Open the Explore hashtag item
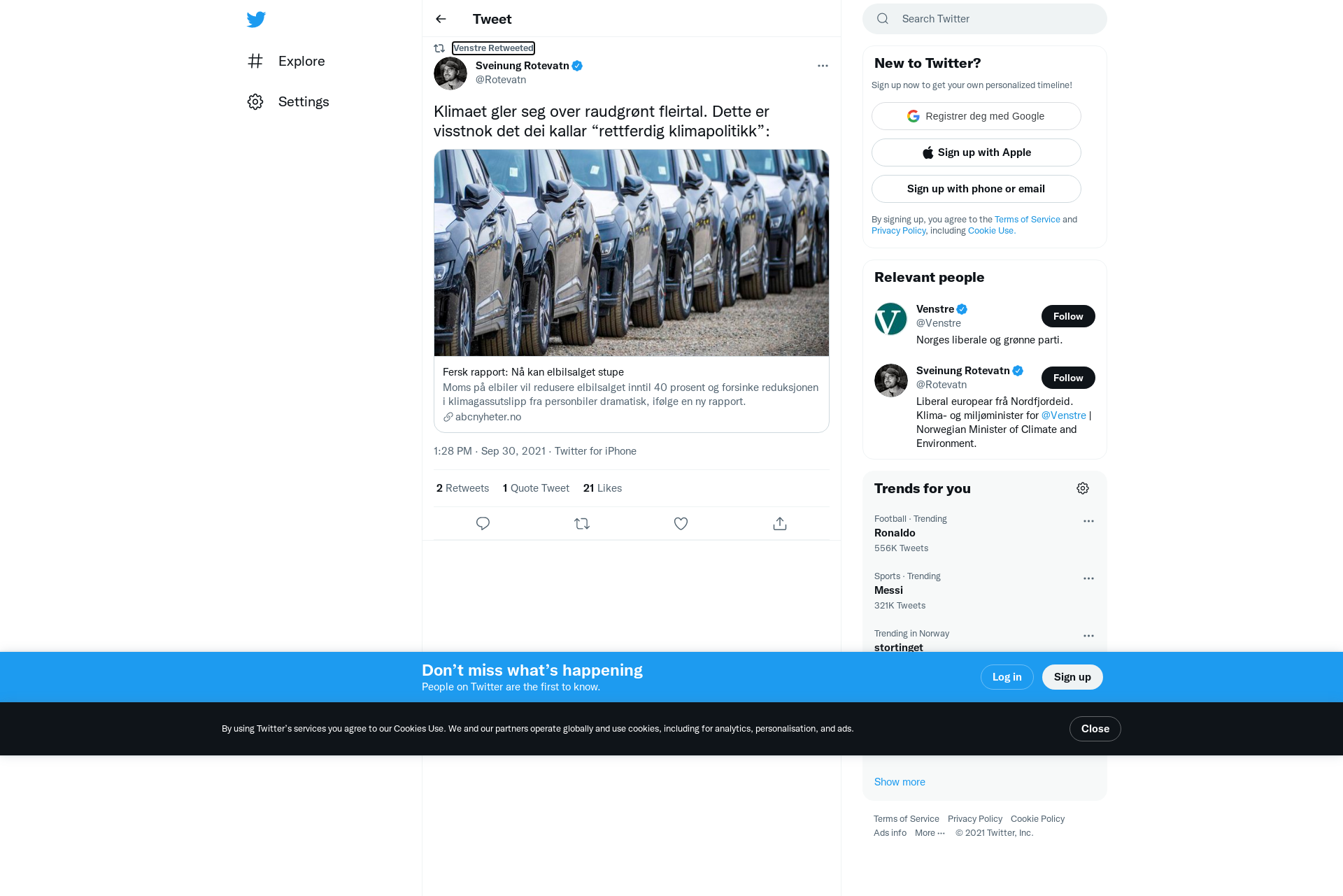The width and height of the screenshot is (1343, 896). click(x=286, y=61)
